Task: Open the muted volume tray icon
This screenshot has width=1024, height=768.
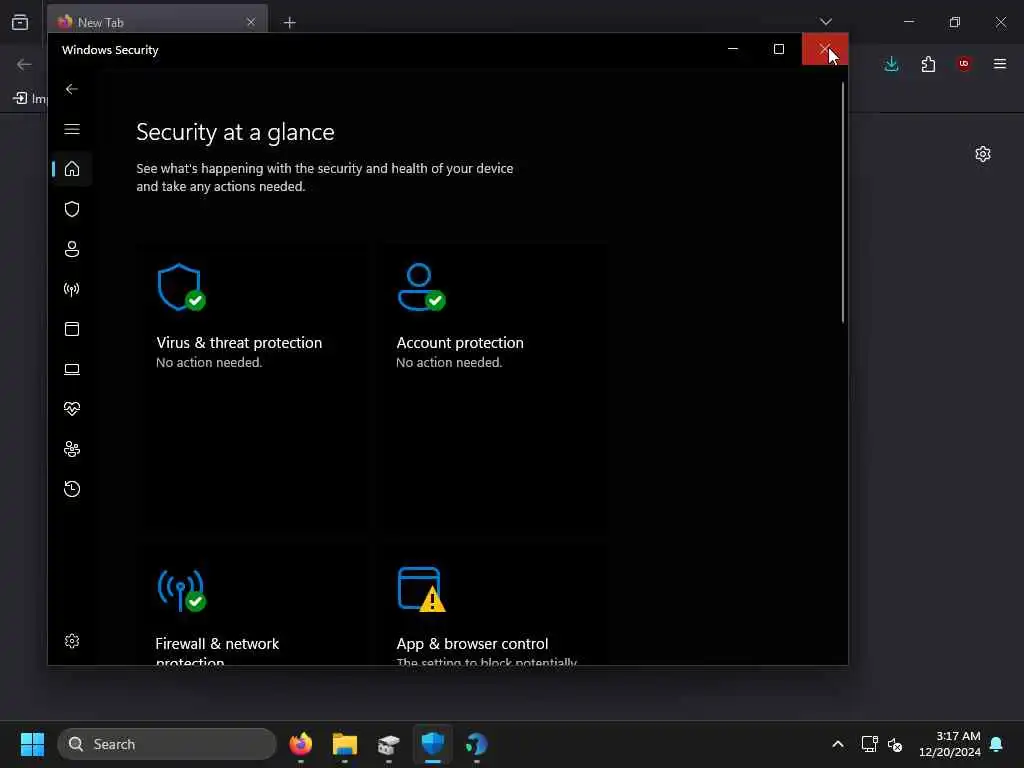Action: 895,744
